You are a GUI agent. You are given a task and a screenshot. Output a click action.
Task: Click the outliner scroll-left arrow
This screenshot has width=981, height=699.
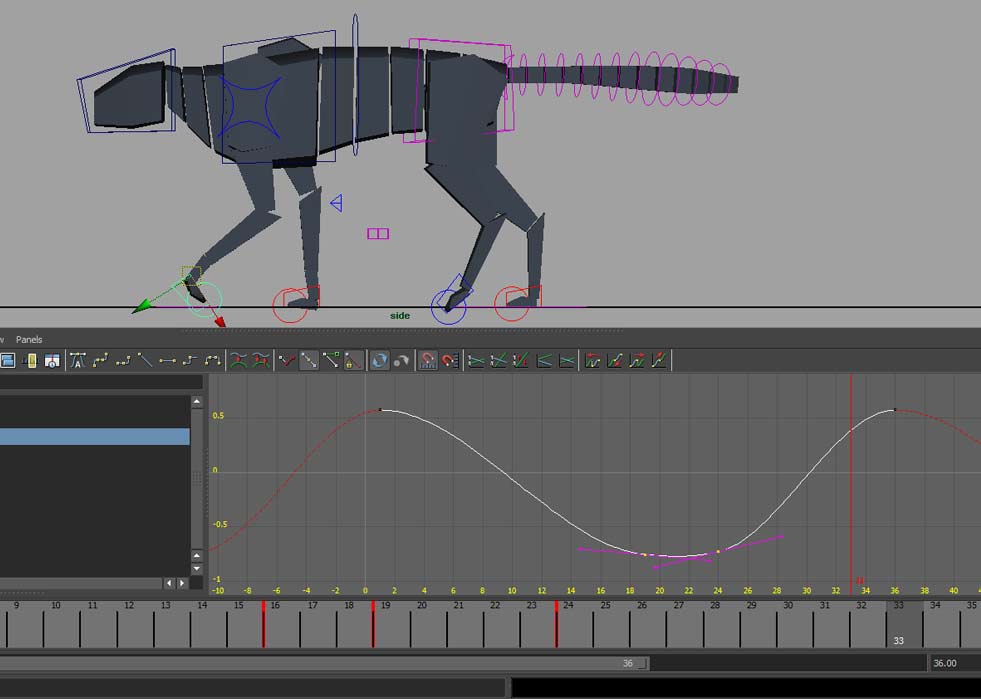[169, 583]
